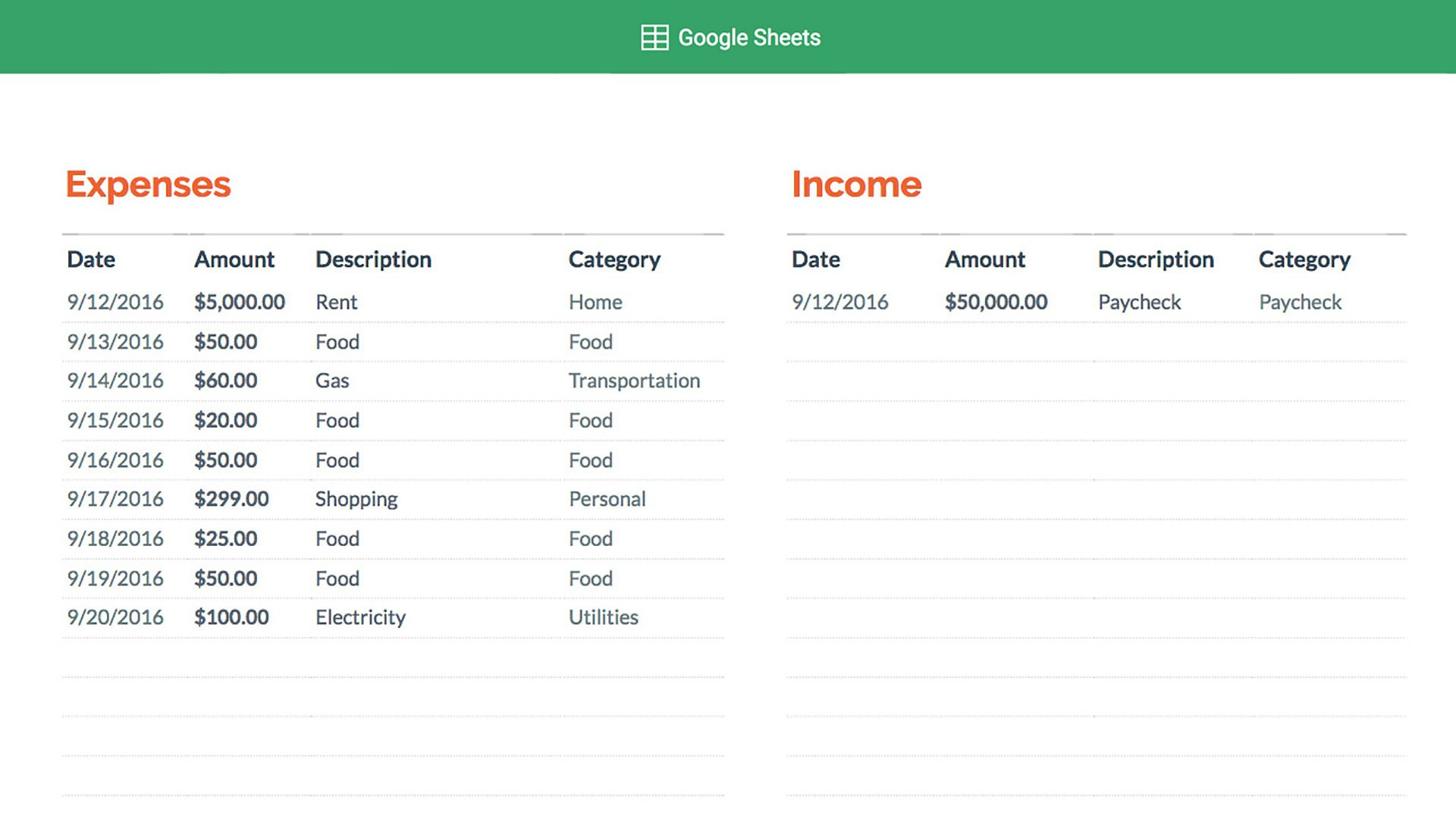Click the Income Category column header
Screen dimensions: 1456x819
pyautogui.click(x=1304, y=259)
